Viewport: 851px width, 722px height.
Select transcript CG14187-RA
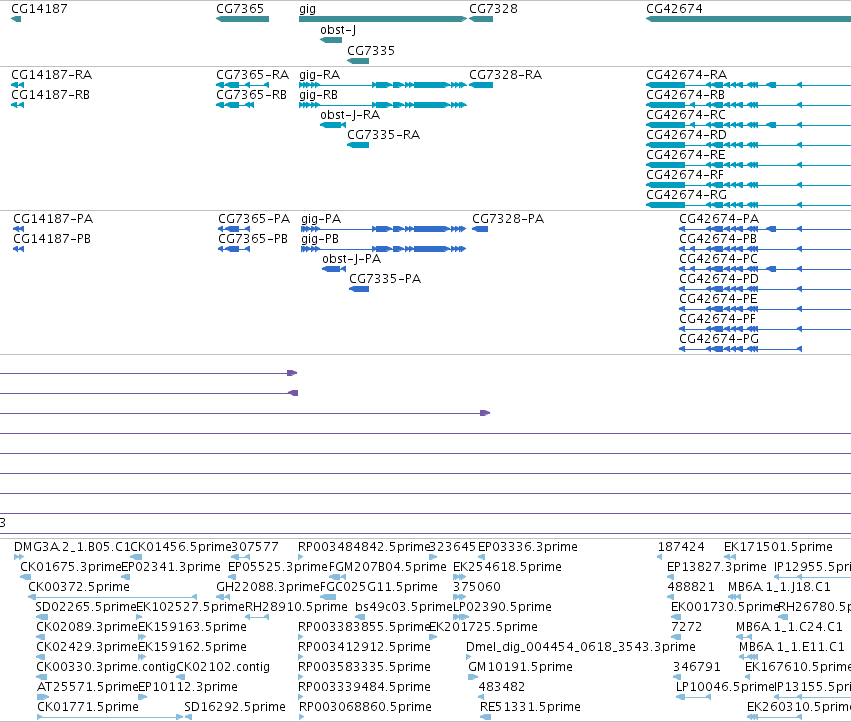click(52, 74)
